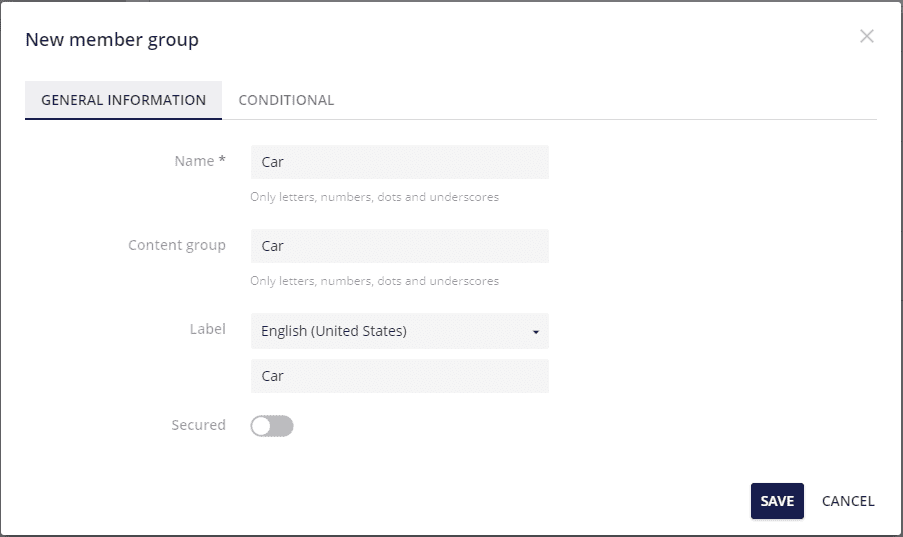Focus the Content group input field
Image resolution: width=903 pixels, height=537 pixels.
[400, 246]
